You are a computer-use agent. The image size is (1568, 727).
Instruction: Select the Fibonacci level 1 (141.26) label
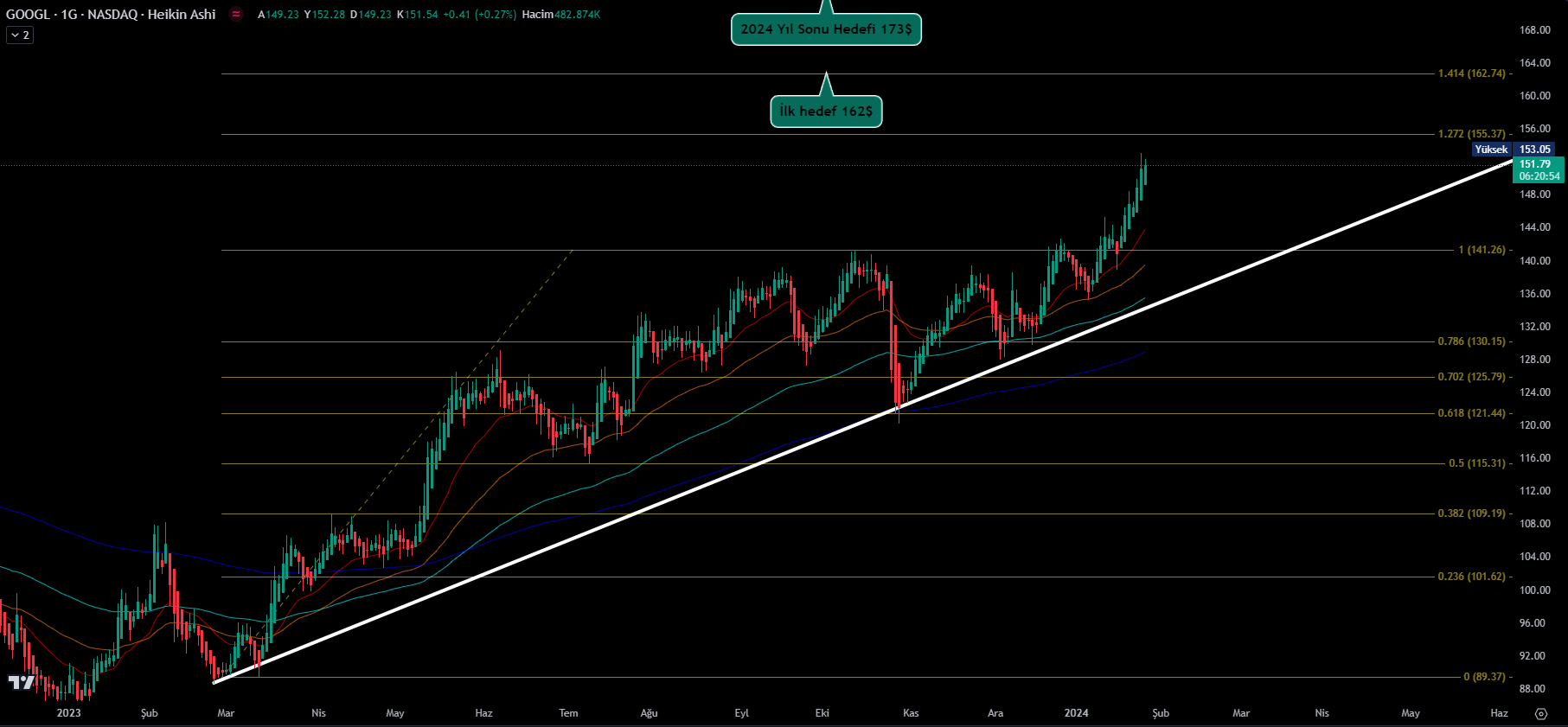tap(1482, 250)
